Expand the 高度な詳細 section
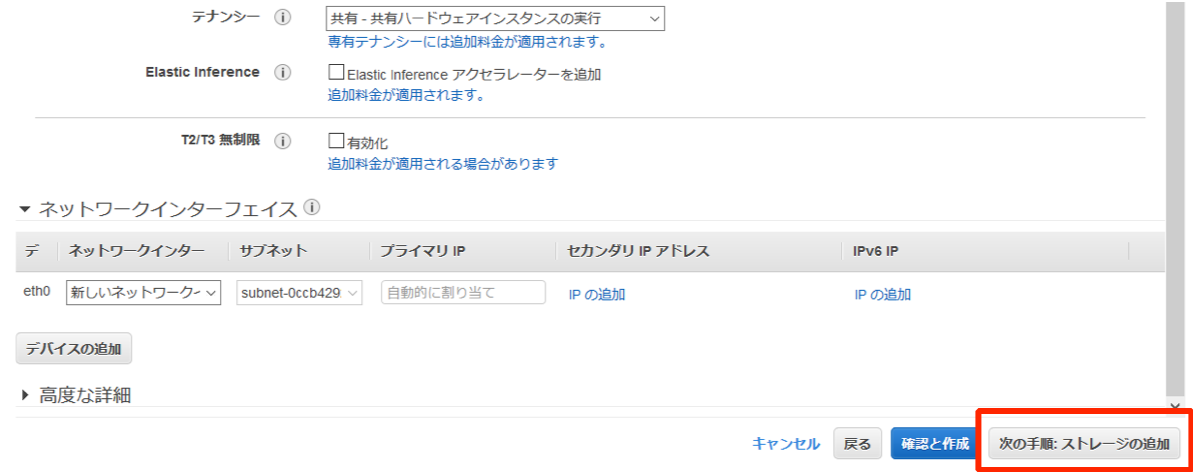The image size is (1193, 472). click(26, 395)
